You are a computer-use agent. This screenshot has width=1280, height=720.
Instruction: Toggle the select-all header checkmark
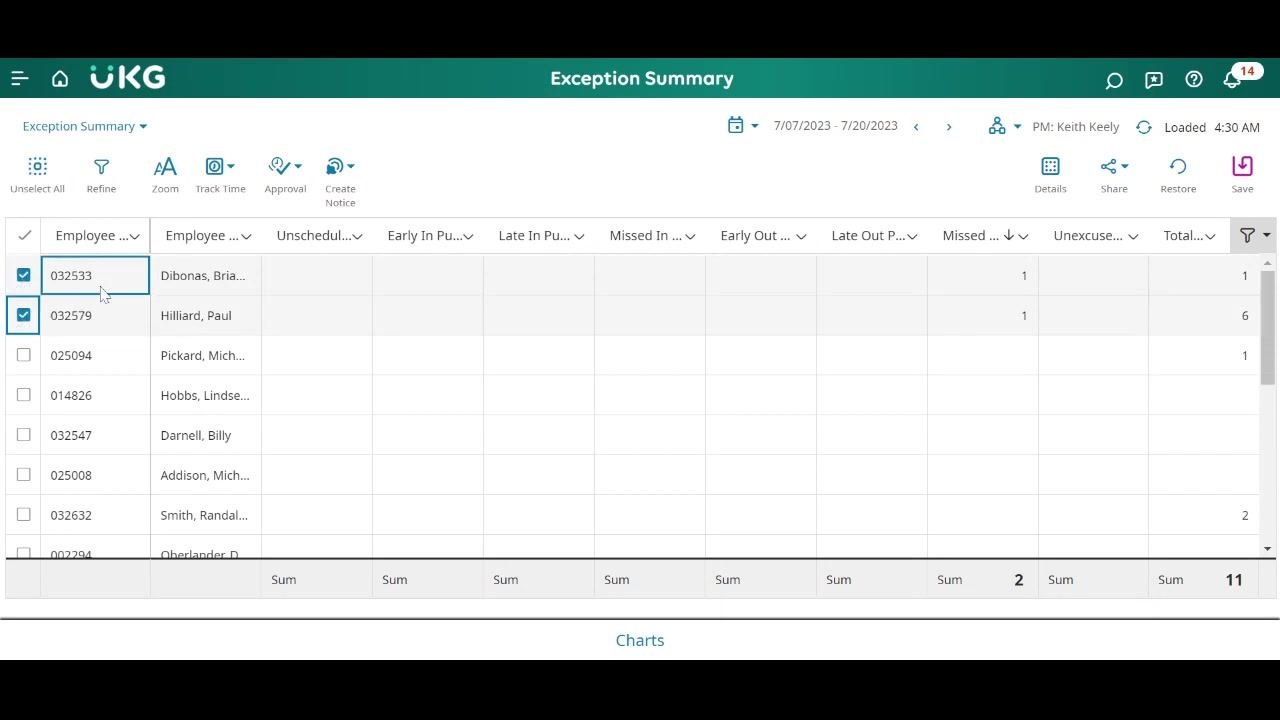24,235
